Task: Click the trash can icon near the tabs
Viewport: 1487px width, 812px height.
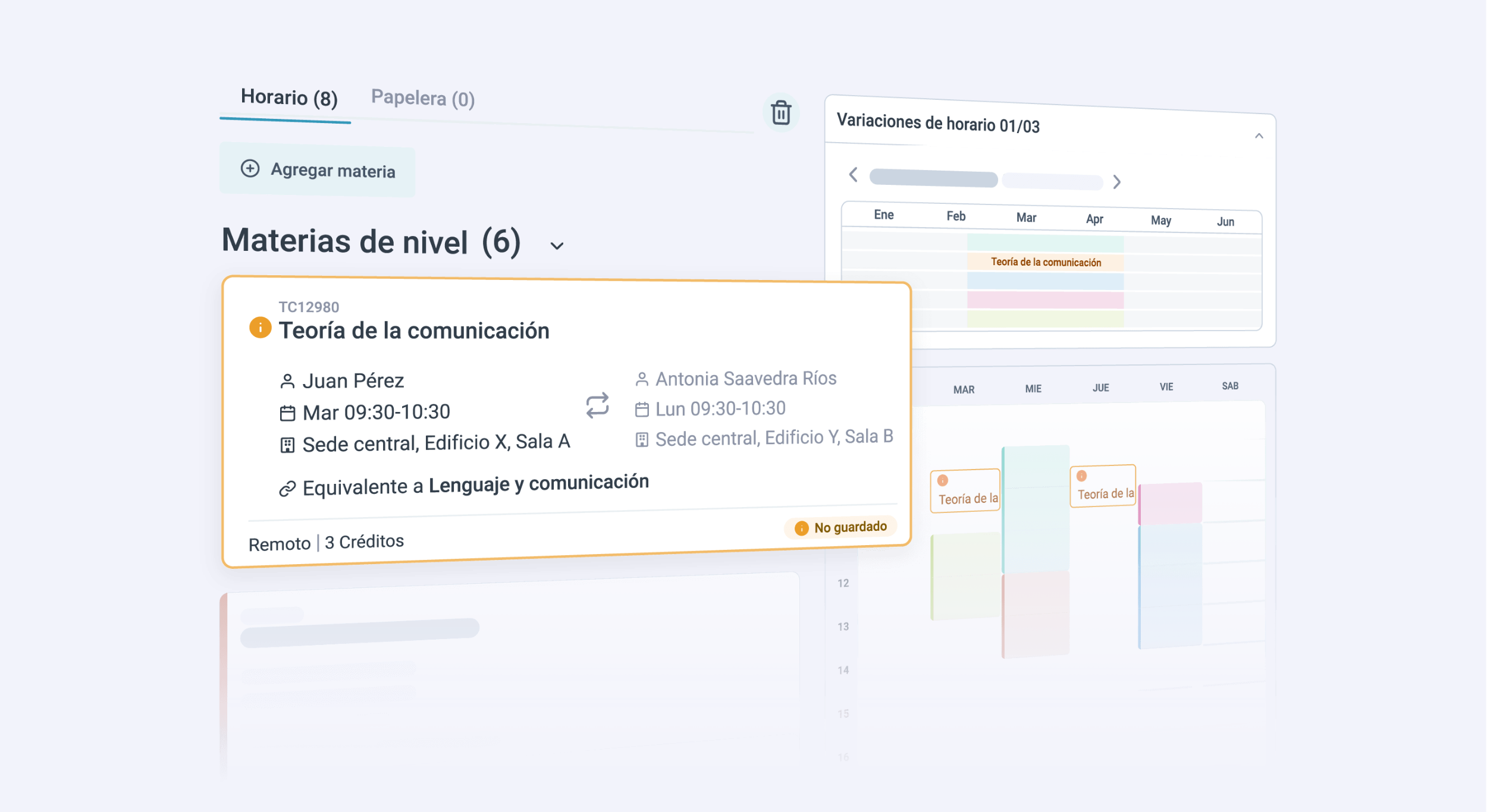Action: coord(780,111)
